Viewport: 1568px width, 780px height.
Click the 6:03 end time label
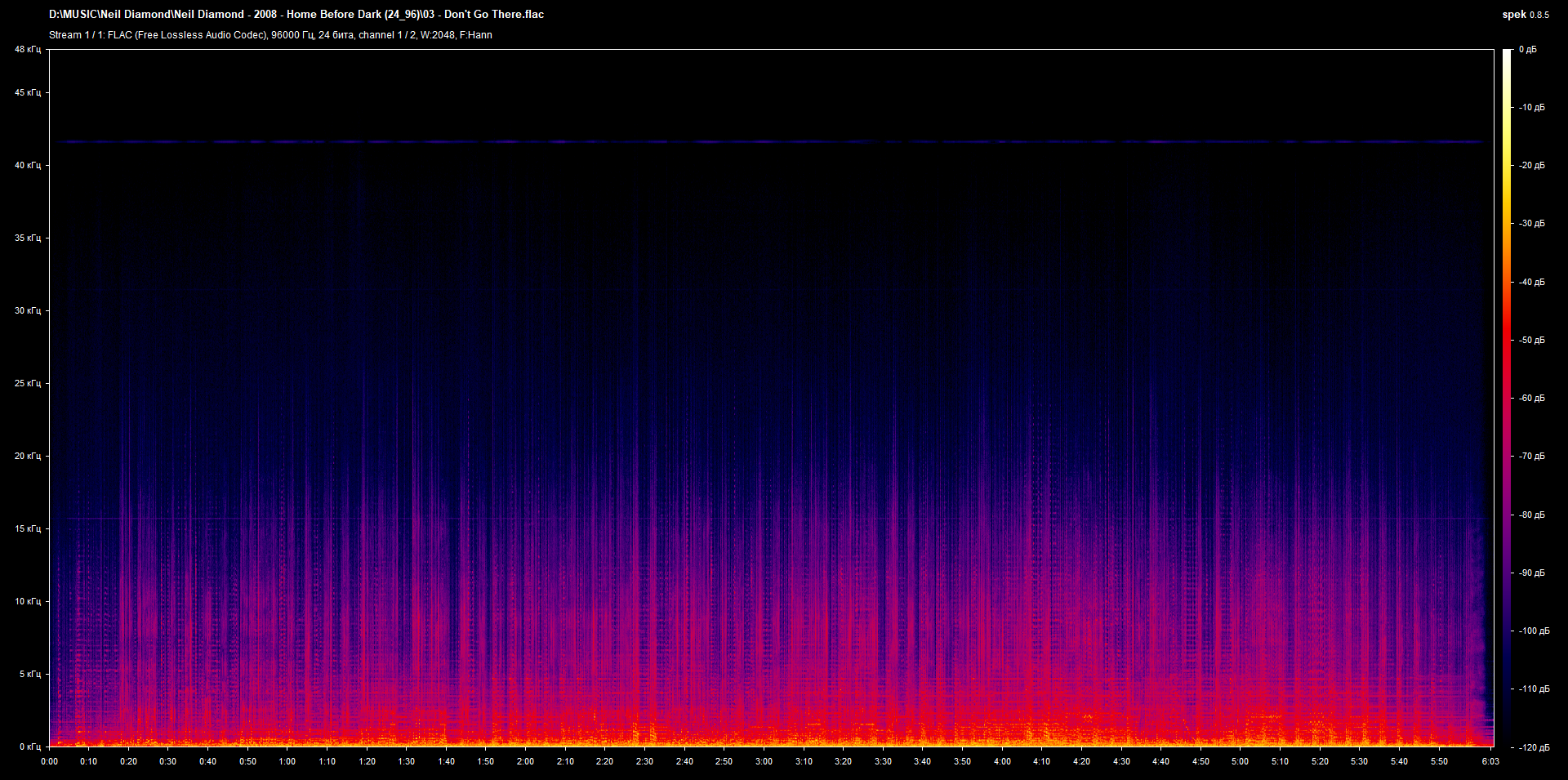click(x=1490, y=761)
